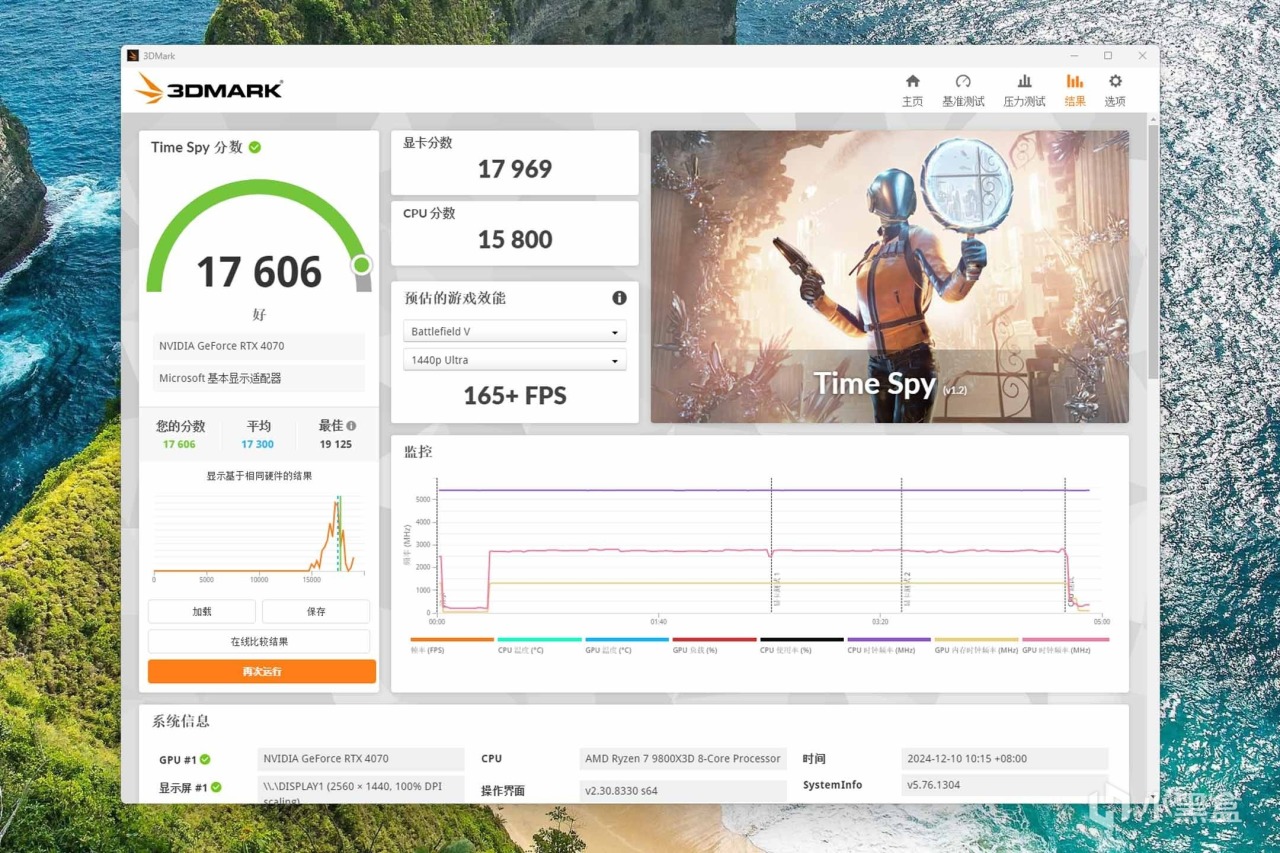Open the info icon next to 预估的游戏效能

pos(619,298)
